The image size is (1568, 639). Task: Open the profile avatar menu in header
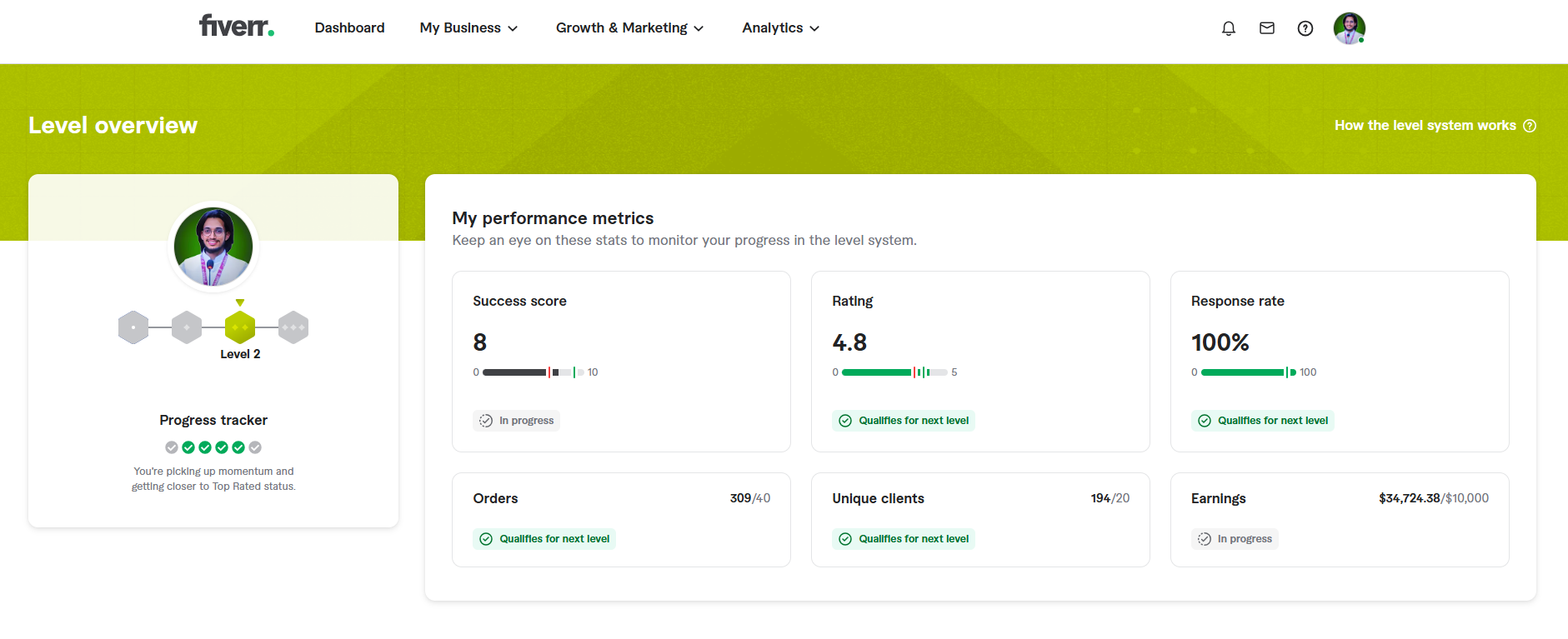pos(1350,28)
